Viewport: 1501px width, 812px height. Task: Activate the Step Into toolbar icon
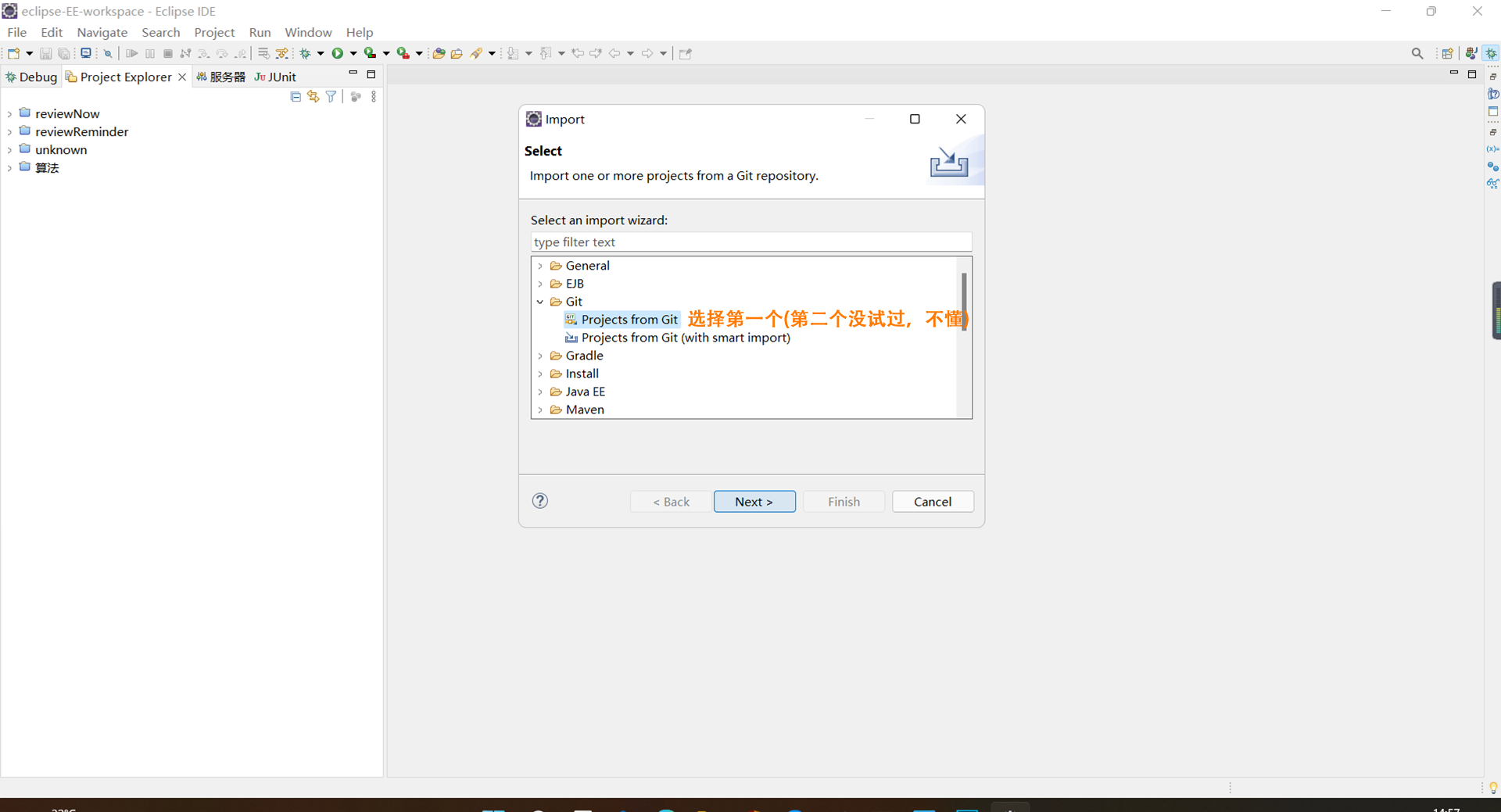[204, 52]
